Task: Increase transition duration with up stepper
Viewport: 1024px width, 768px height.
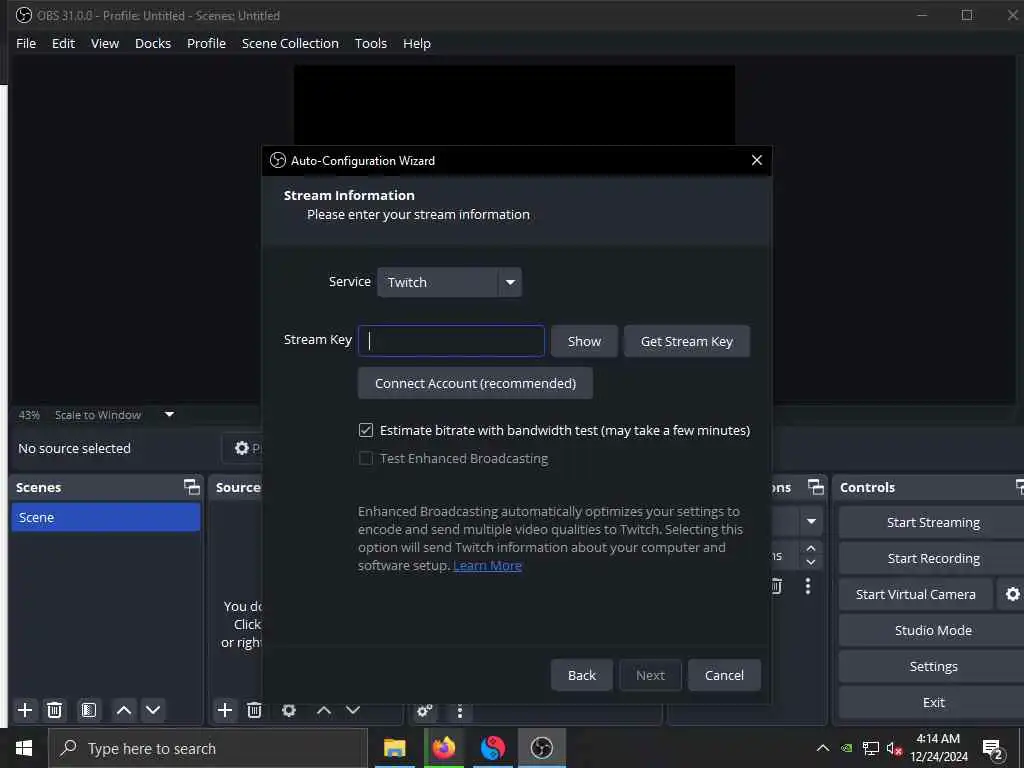Action: (810, 548)
